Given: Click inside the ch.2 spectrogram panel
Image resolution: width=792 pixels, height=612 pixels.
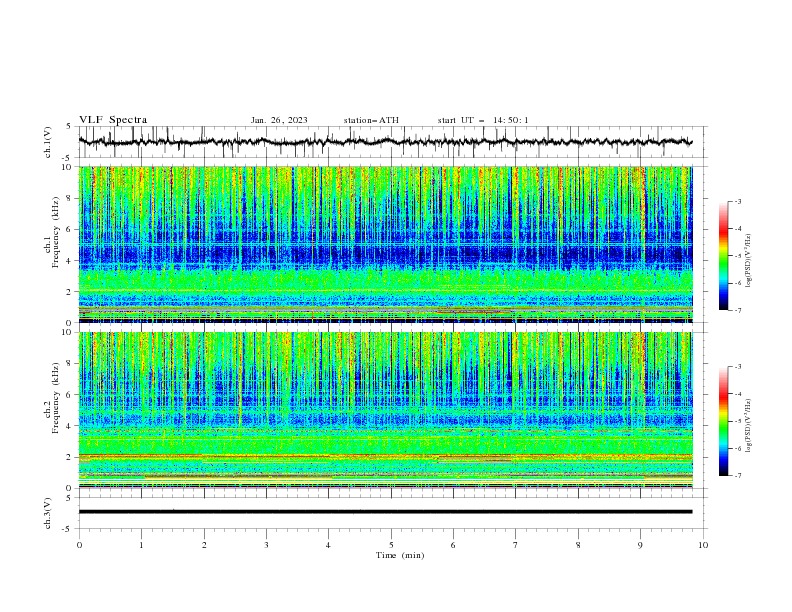Looking at the screenshot, I should (x=385, y=410).
